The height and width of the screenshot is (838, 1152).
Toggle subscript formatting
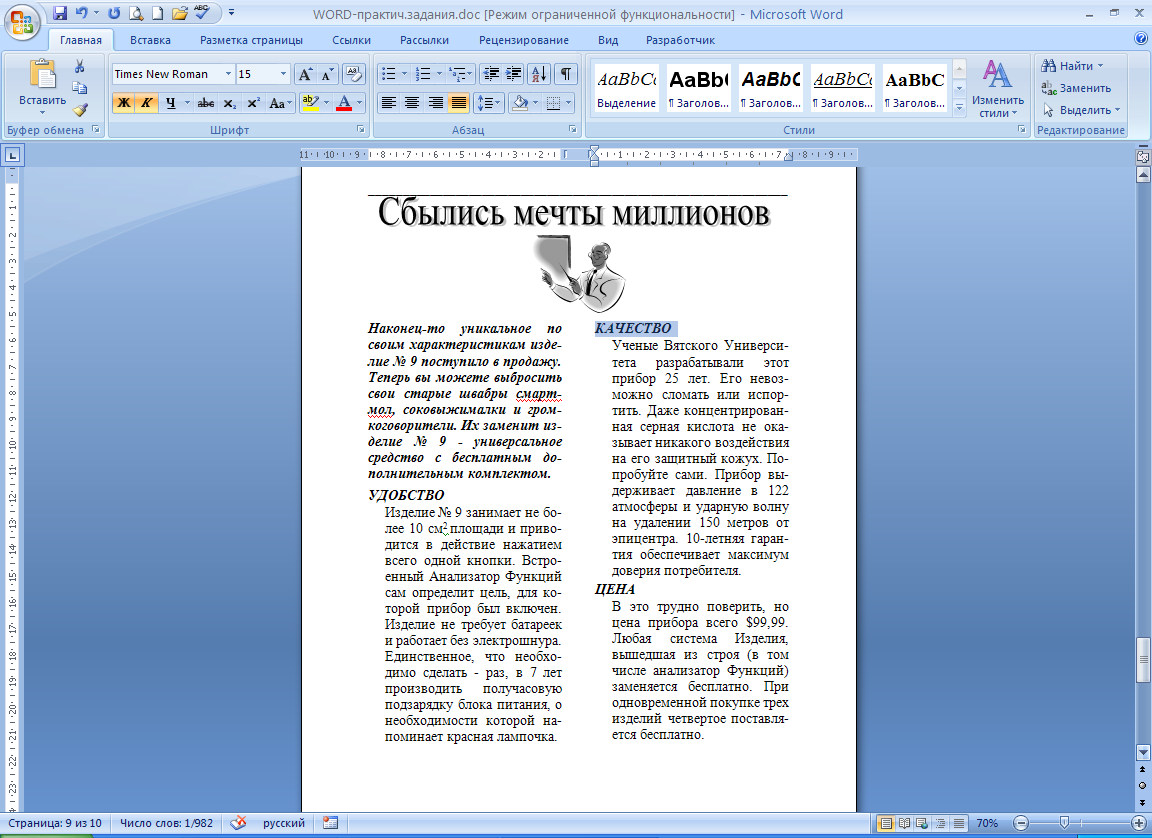229,104
